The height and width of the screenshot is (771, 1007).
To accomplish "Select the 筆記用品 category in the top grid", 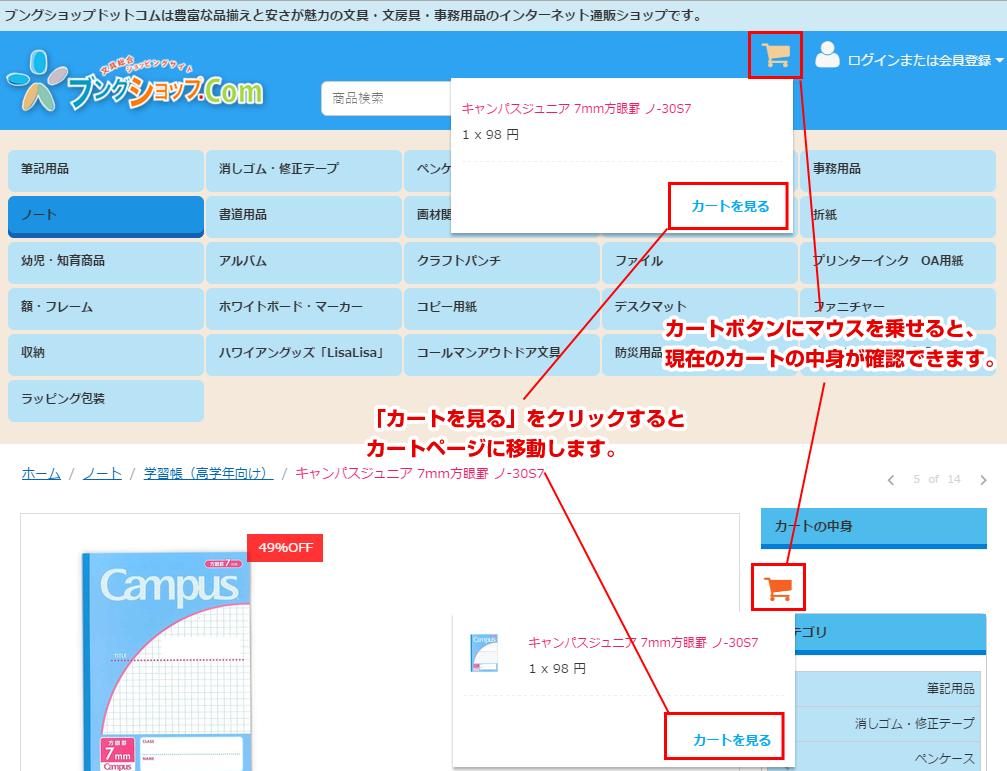I will (106, 170).
